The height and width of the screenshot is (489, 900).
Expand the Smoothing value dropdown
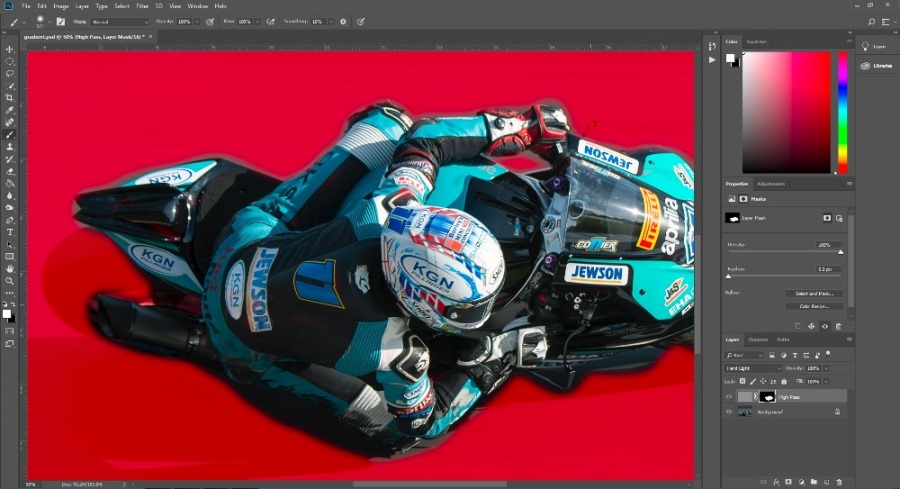(x=331, y=22)
